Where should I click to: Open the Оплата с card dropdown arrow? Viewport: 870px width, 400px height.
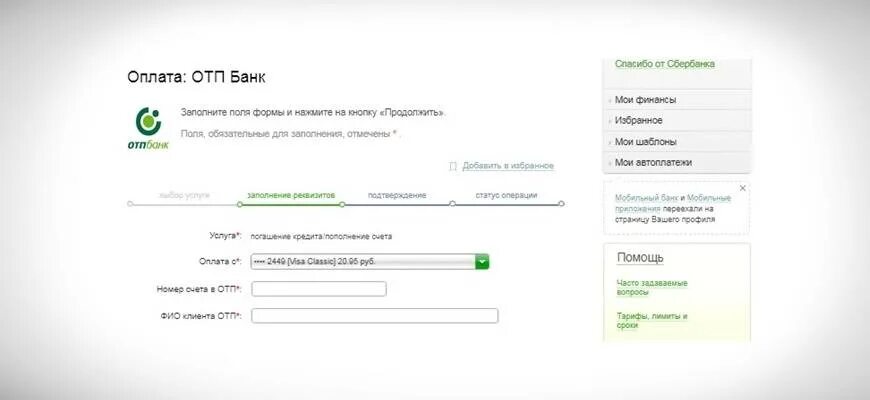(482, 261)
